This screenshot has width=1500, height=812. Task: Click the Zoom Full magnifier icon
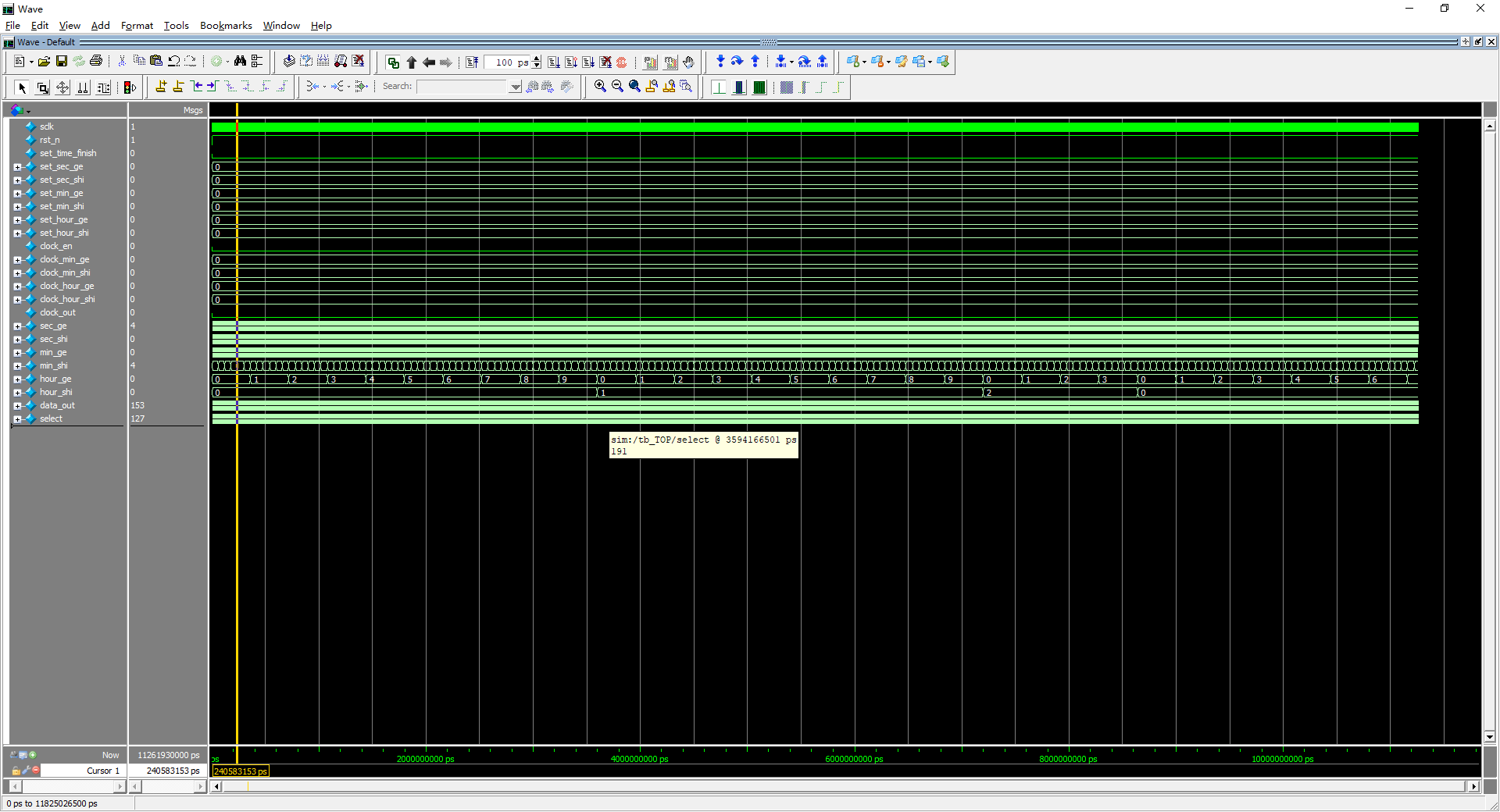[x=634, y=87]
